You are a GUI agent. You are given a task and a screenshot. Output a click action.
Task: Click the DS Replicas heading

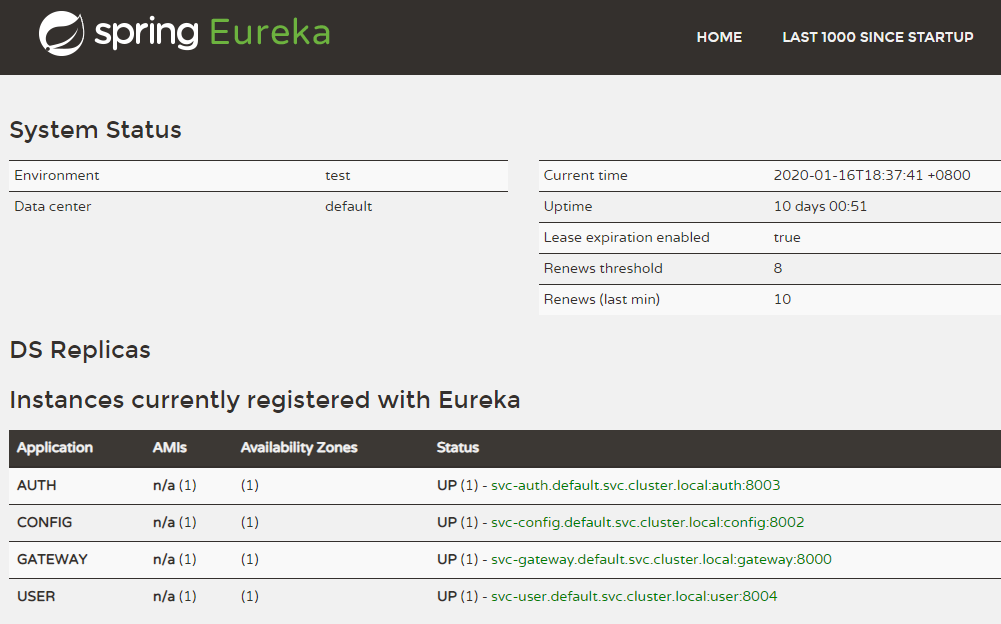coord(80,350)
